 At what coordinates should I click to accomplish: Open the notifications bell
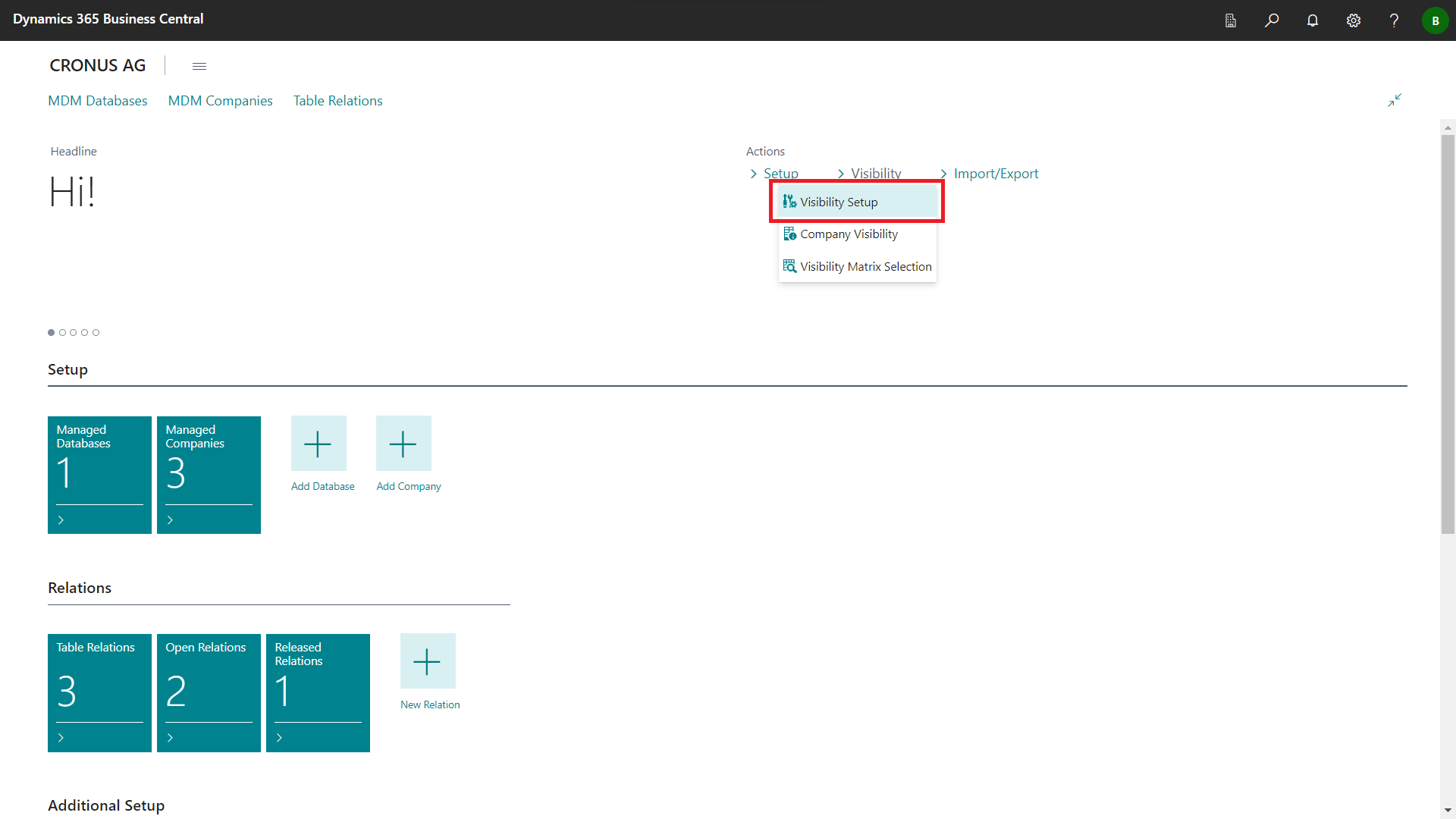pos(1313,20)
